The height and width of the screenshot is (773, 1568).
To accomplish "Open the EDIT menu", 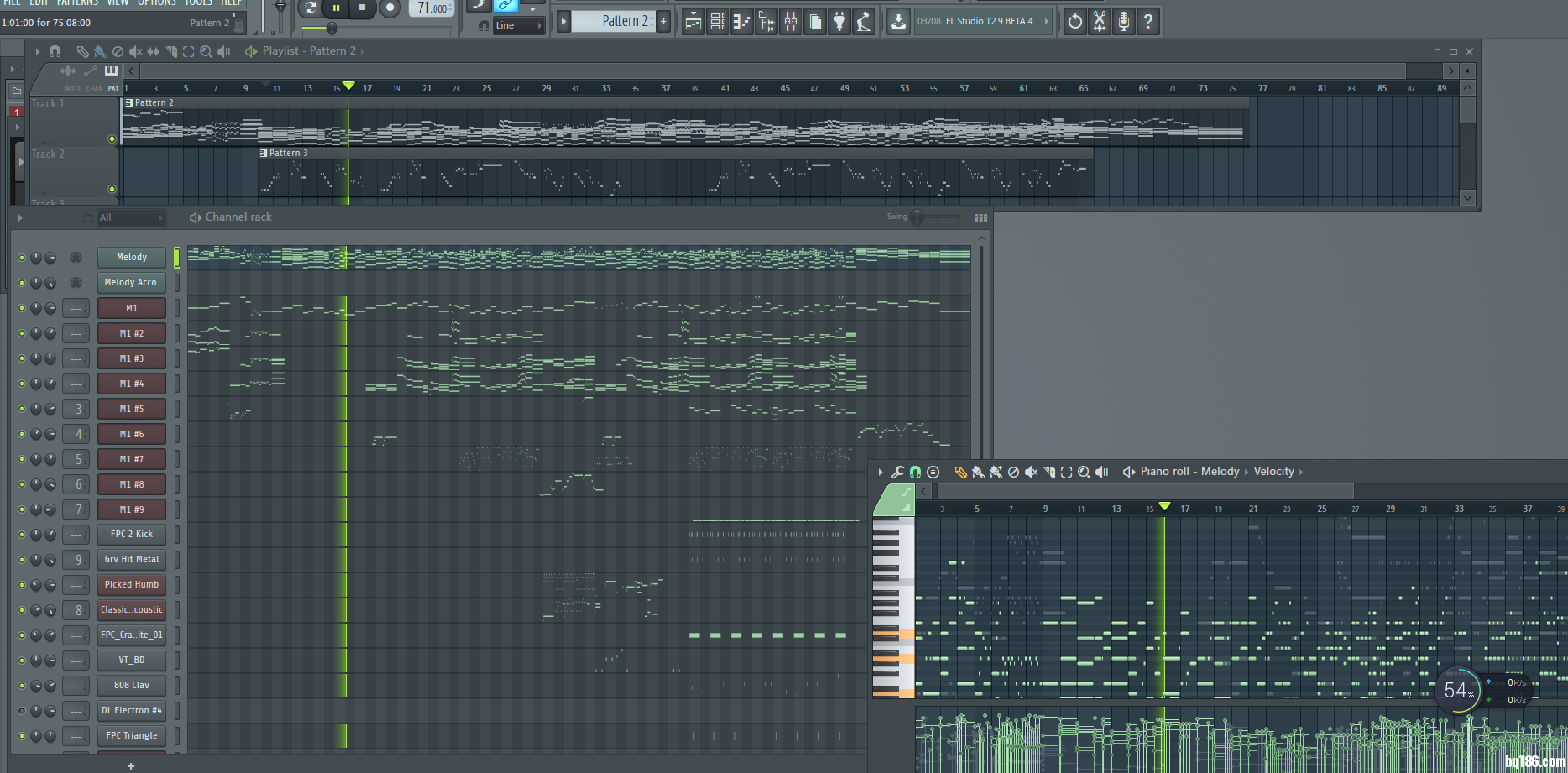I will (x=39, y=3).
